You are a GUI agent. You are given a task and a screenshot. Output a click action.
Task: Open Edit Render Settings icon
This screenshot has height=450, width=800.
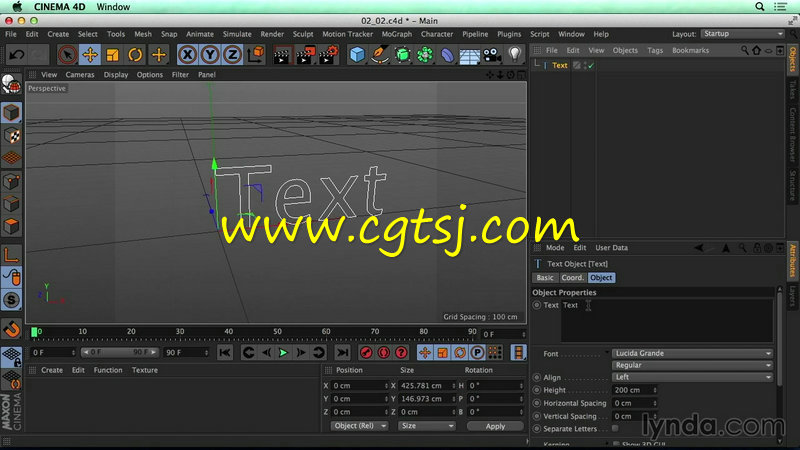pyautogui.click(x=328, y=55)
